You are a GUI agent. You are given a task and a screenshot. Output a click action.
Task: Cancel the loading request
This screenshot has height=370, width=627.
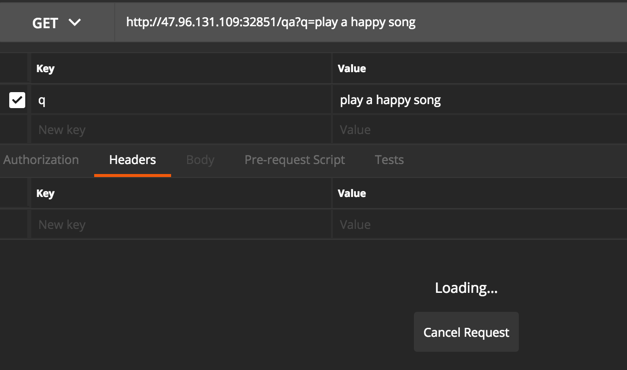coord(466,332)
